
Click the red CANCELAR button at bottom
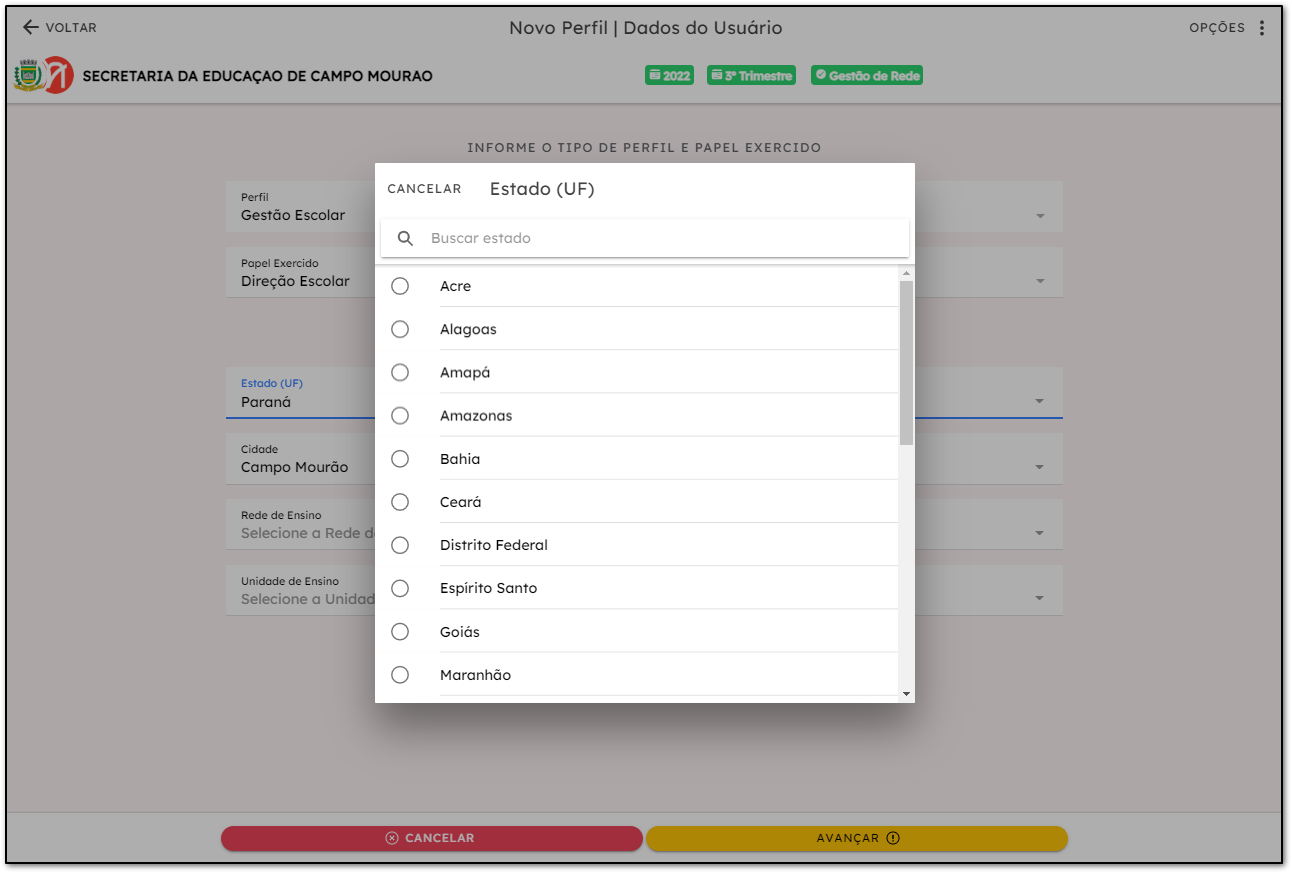[431, 838]
